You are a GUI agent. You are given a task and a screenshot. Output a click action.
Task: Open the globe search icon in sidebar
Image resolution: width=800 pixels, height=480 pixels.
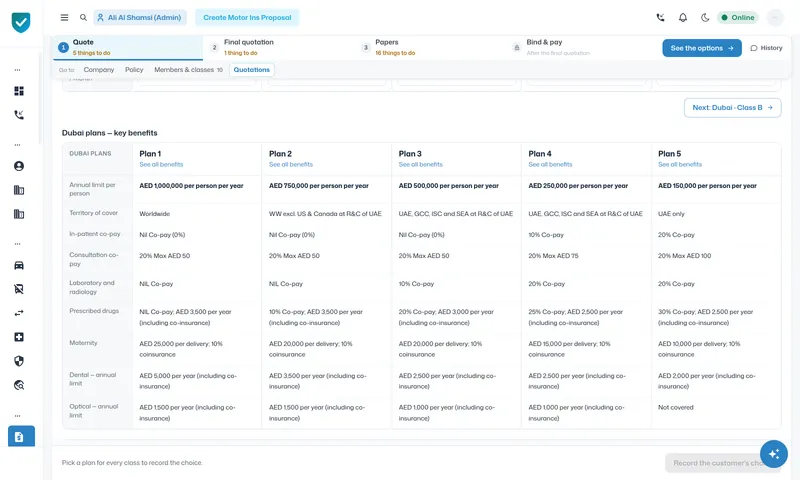click(x=19, y=385)
